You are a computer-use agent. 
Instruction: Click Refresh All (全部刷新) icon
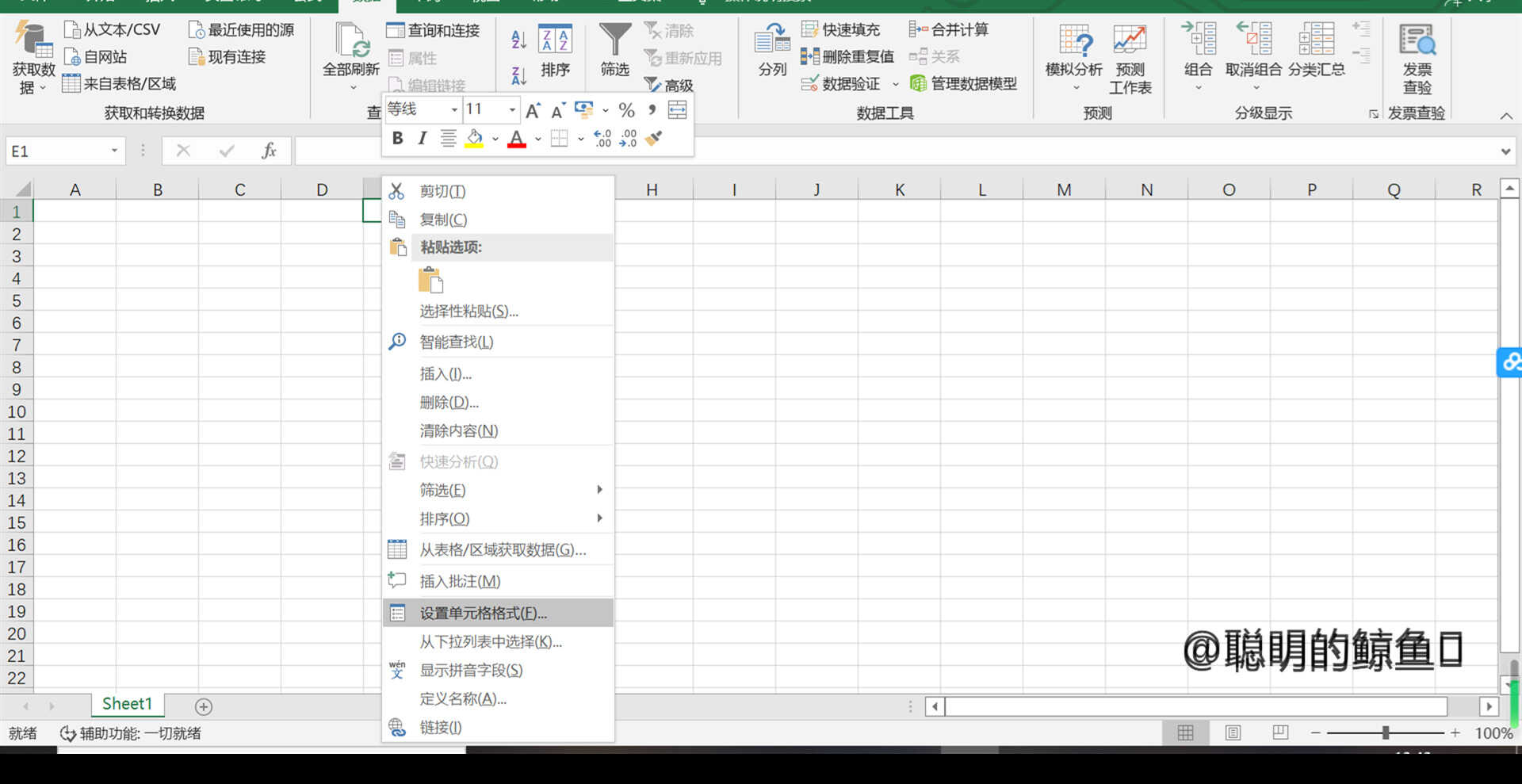pyautogui.click(x=351, y=40)
